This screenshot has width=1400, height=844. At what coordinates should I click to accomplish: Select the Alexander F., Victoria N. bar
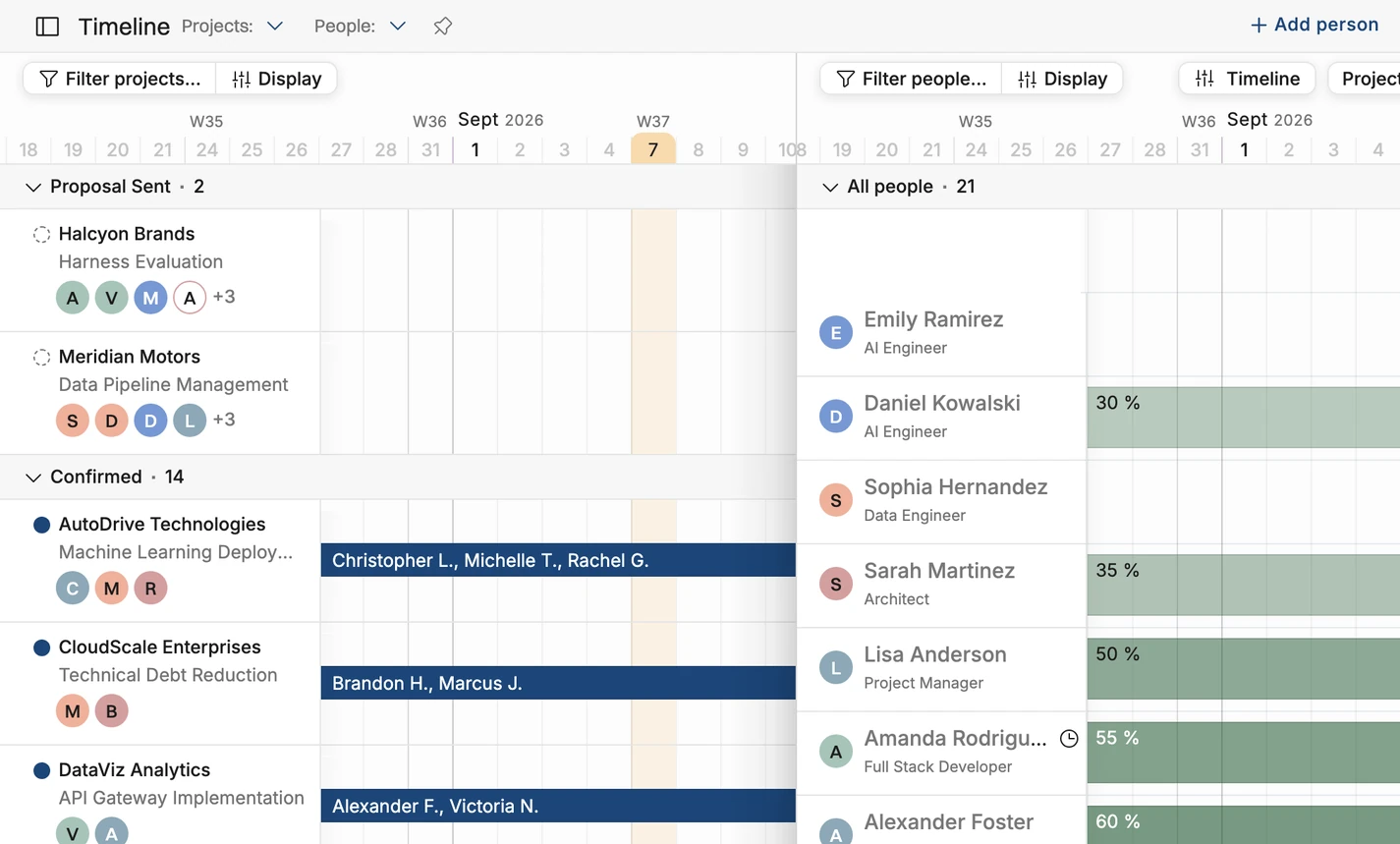[x=558, y=806]
